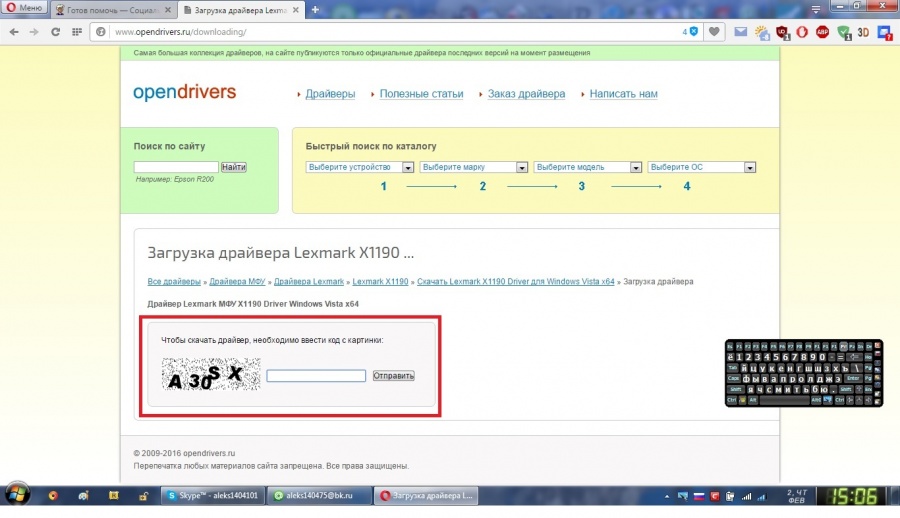This screenshot has height=518, width=900.
Task: Click the Caps key on the on-screen keyboard
Action: (x=734, y=378)
